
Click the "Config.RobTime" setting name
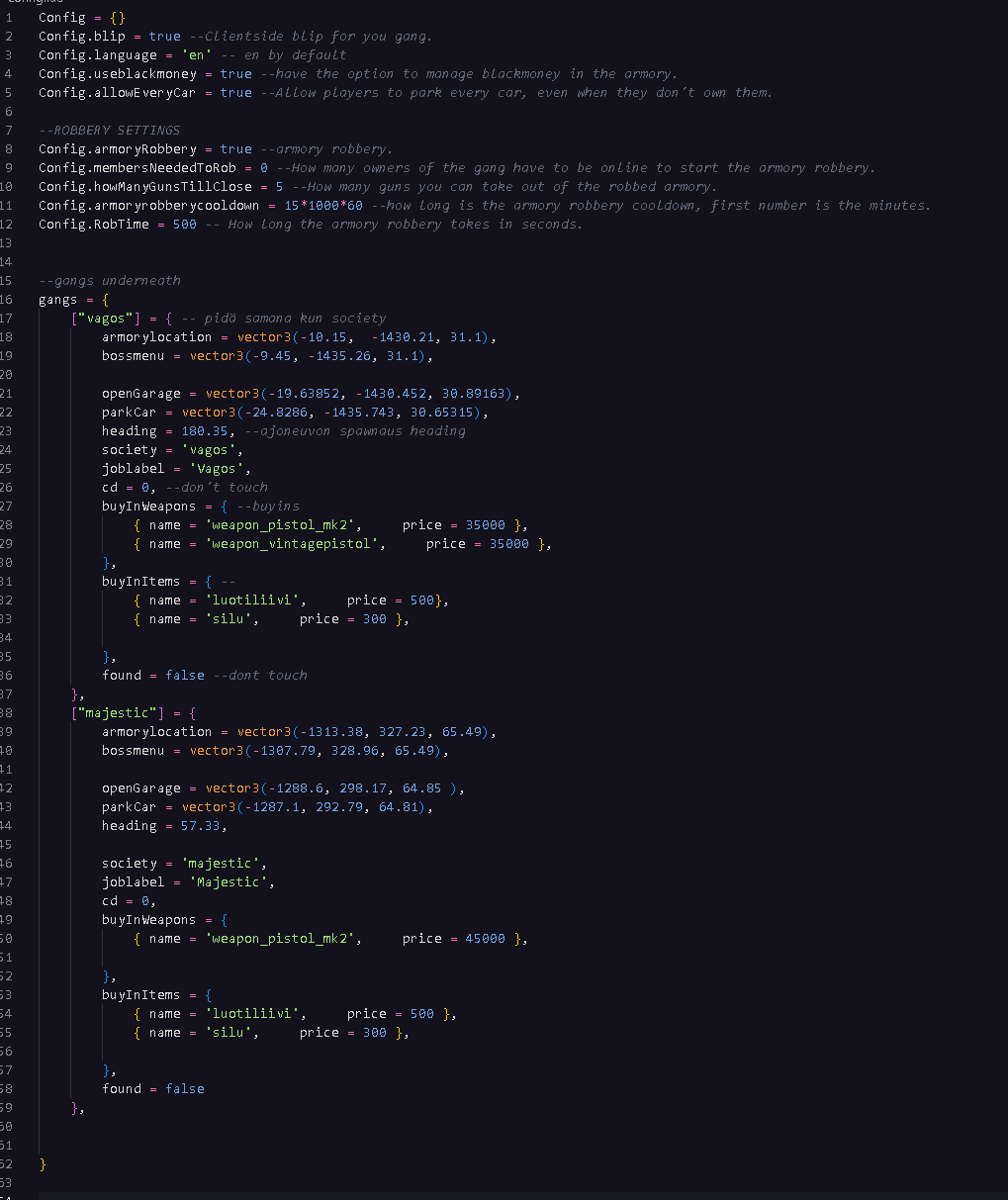[x=94, y=225]
